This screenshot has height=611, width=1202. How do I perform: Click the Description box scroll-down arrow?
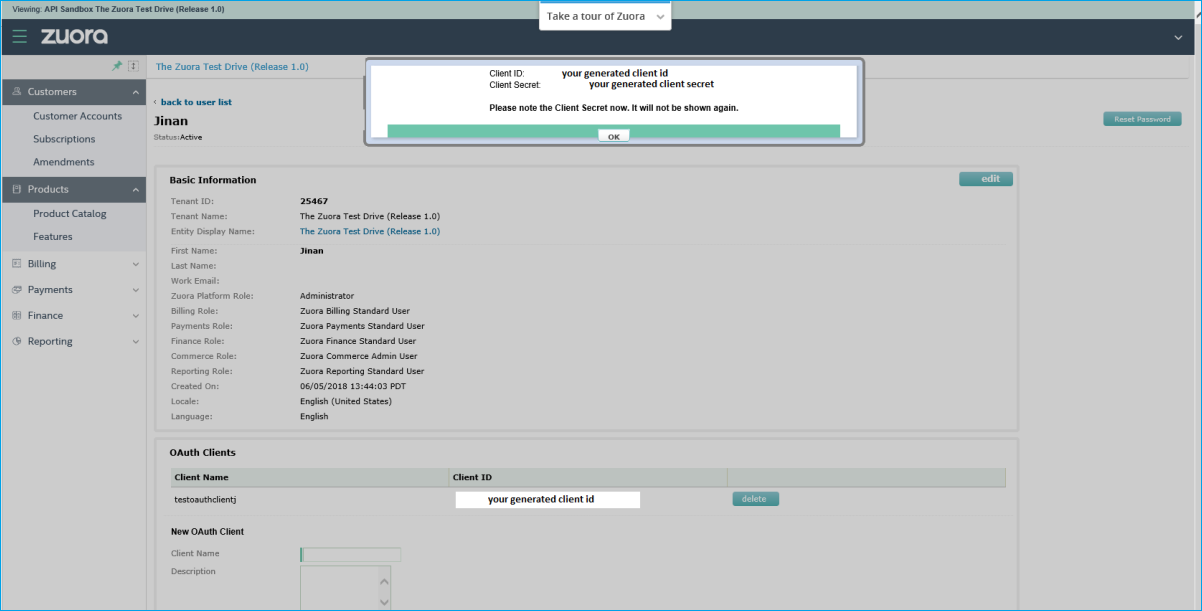pyautogui.click(x=383, y=602)
